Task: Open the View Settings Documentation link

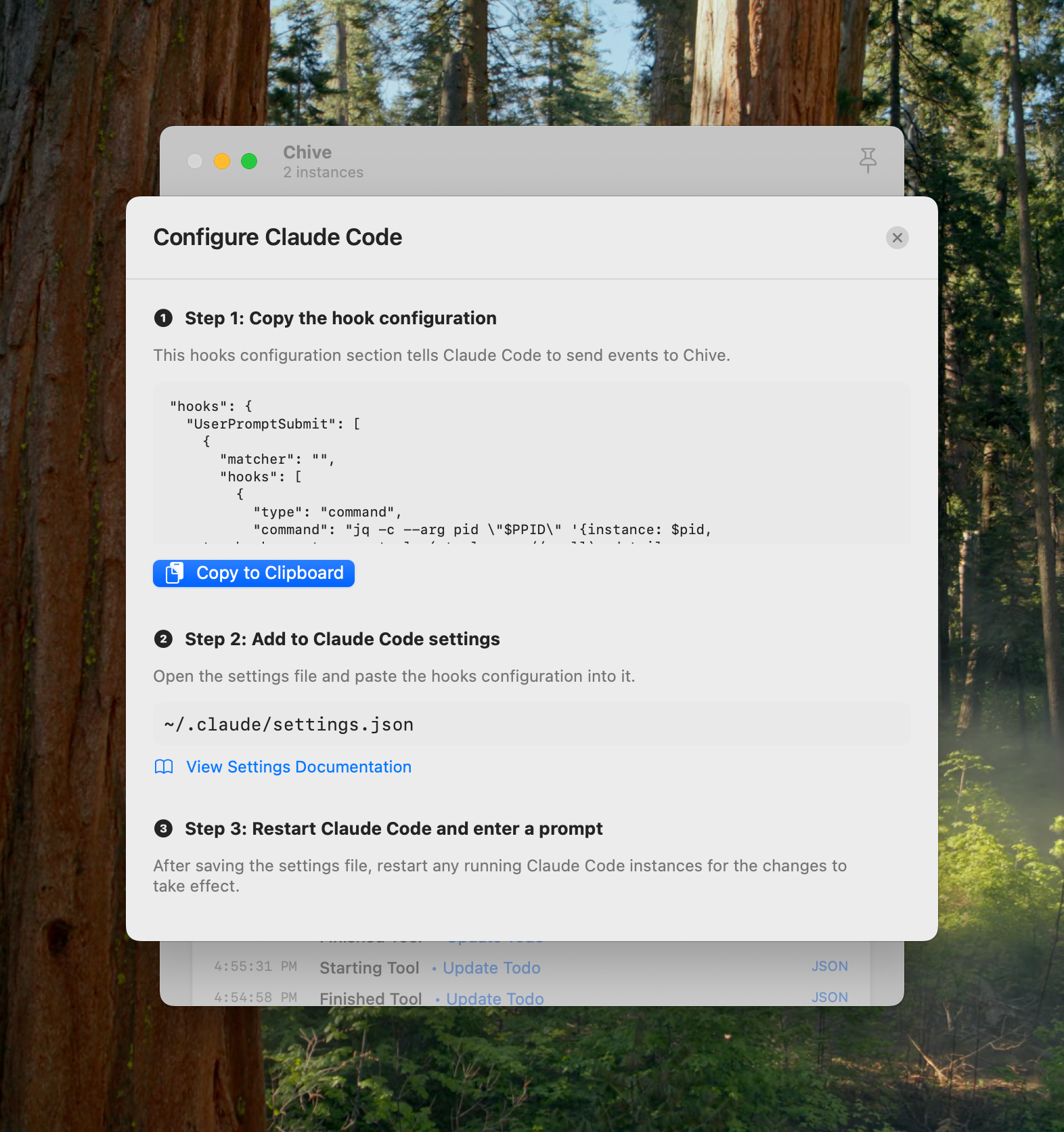Action: [298, 767]
